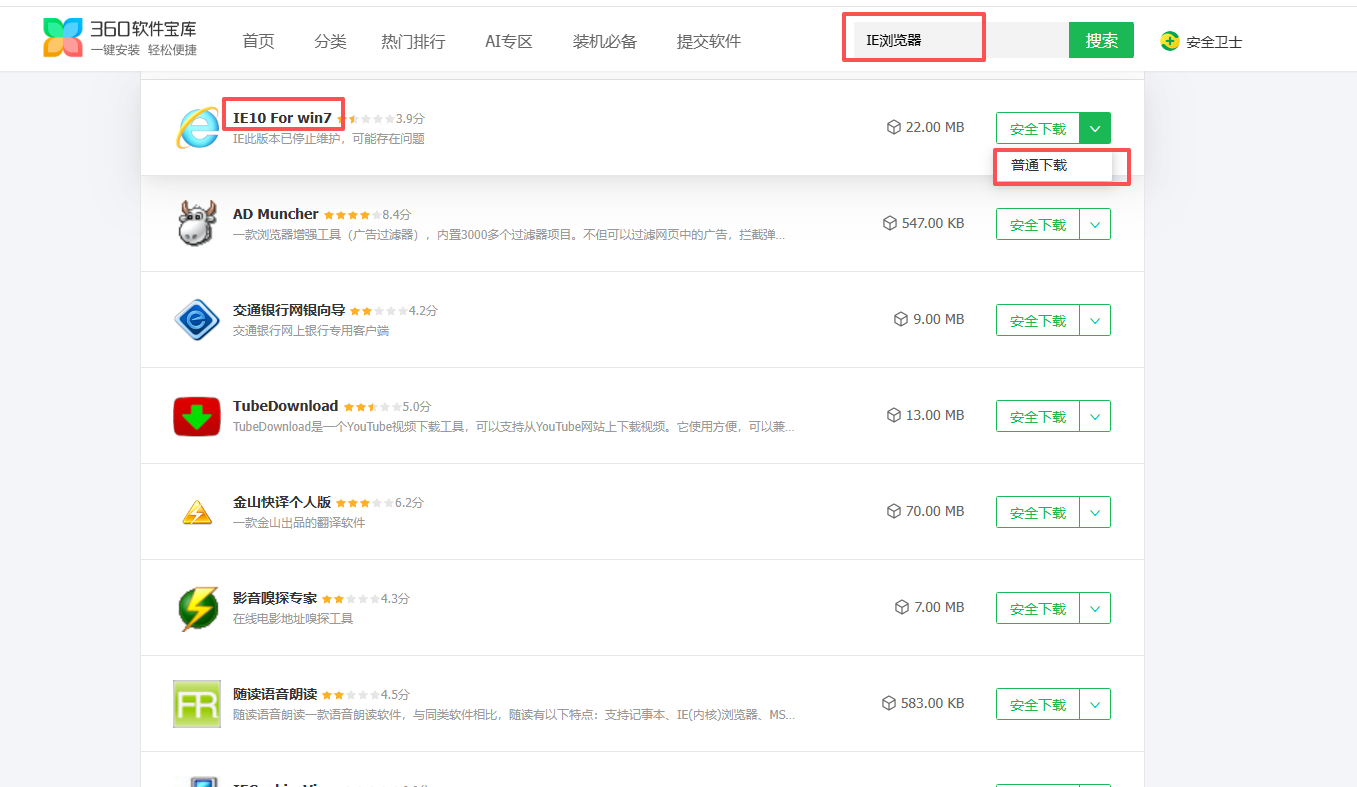Collapse the download dropdown for IE10
Viewport: 1357px width, 787px height.
[x=1095, y=128]
